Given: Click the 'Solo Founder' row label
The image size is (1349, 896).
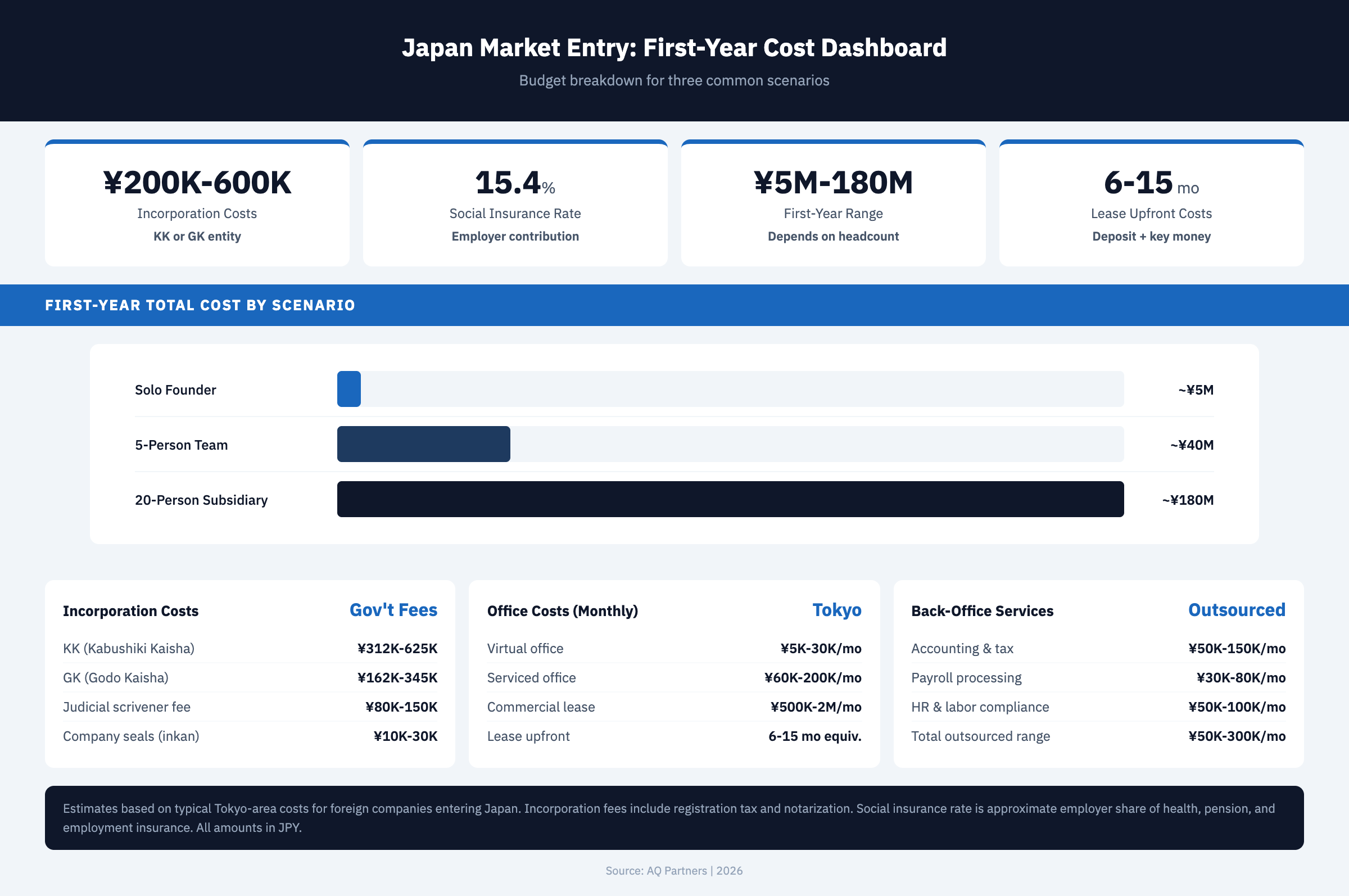Looking at the screenshot, I should tap(175, 390).
